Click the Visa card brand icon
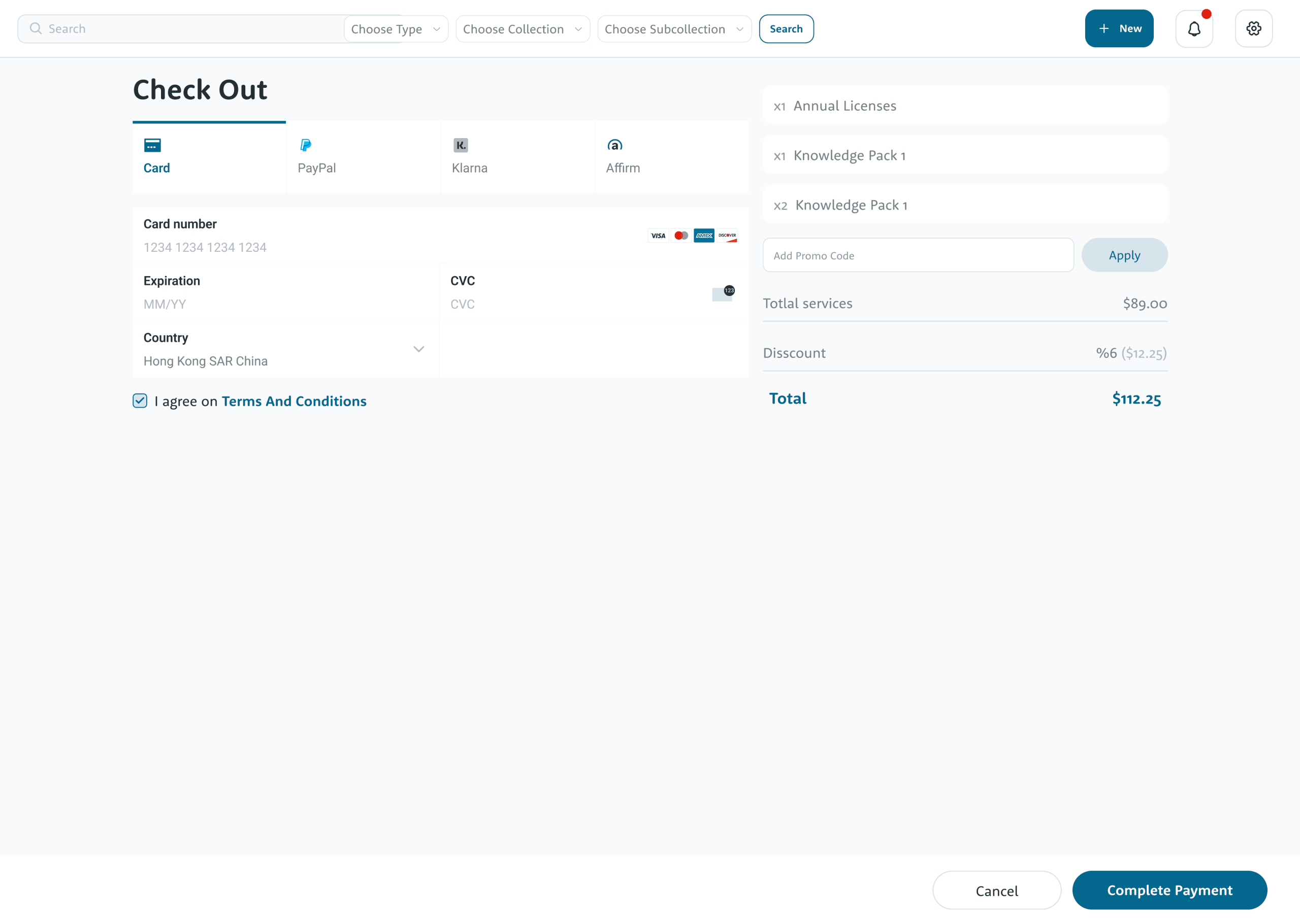 [658, 236]
